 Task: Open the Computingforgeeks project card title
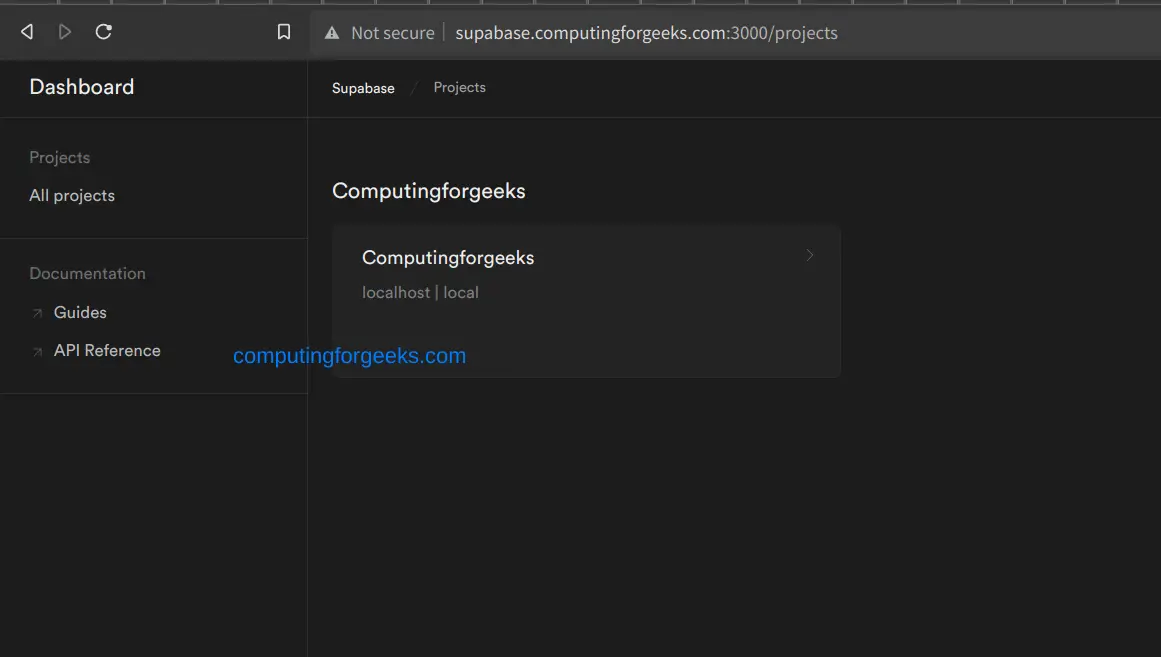click(448, 258)
